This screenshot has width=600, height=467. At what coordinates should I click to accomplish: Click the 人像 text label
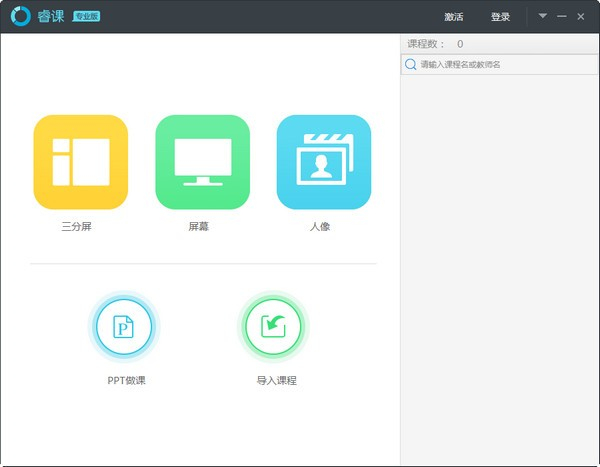pyautogui.click(x=320, y=227)
